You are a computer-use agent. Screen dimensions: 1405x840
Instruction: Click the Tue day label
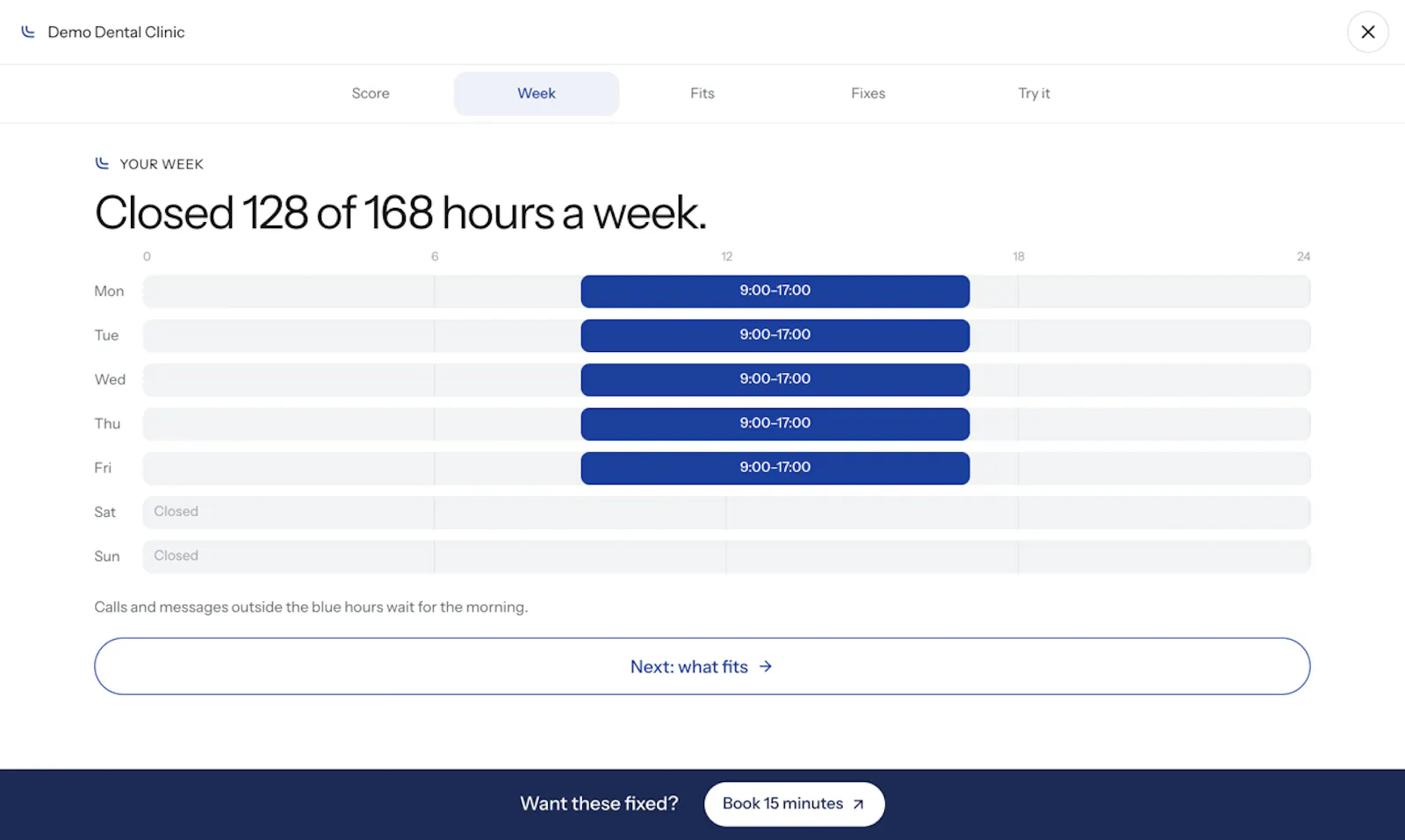point(106,335)
